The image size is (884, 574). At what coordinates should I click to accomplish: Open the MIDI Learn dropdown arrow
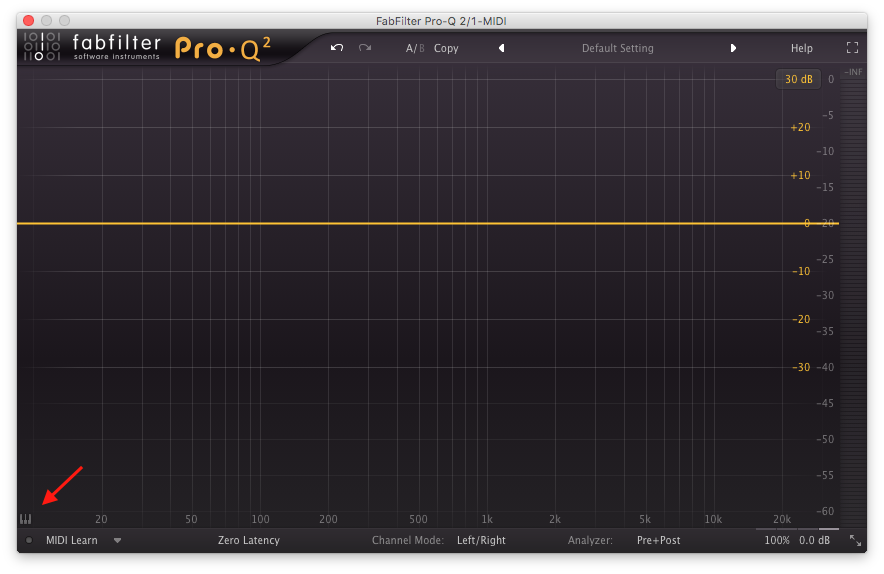click(x=117, y=540)
